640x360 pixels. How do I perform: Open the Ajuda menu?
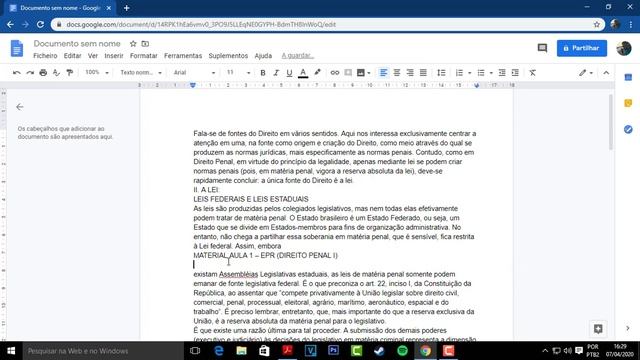(263, 56)
